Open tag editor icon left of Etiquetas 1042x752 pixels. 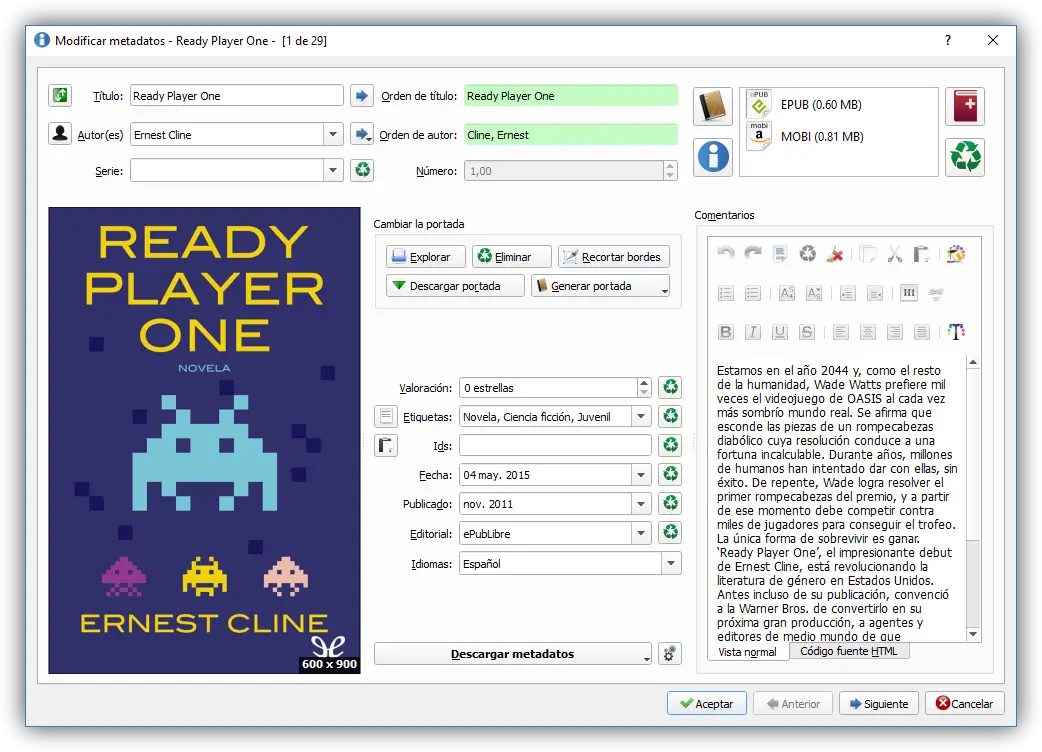385,417
